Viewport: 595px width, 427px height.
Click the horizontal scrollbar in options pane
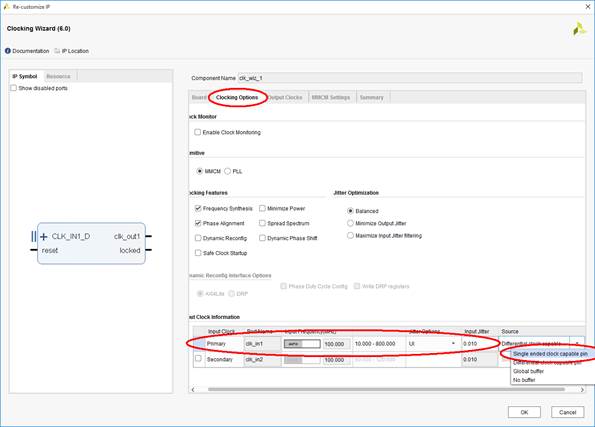pyautogui.click(x=386, y=389)
